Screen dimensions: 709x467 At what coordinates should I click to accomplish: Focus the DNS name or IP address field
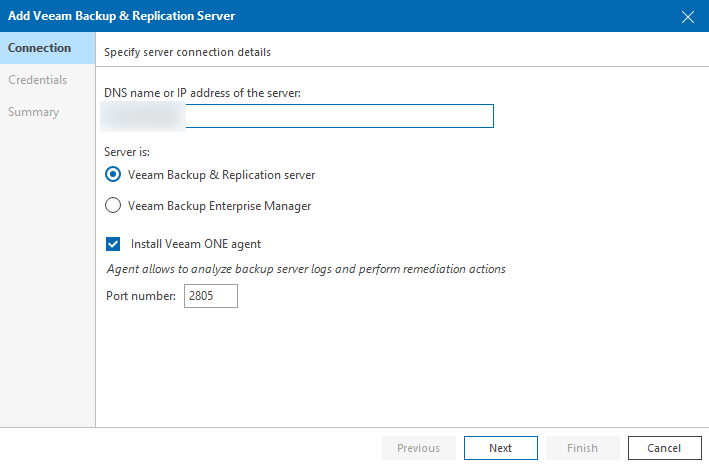point(298,116)
